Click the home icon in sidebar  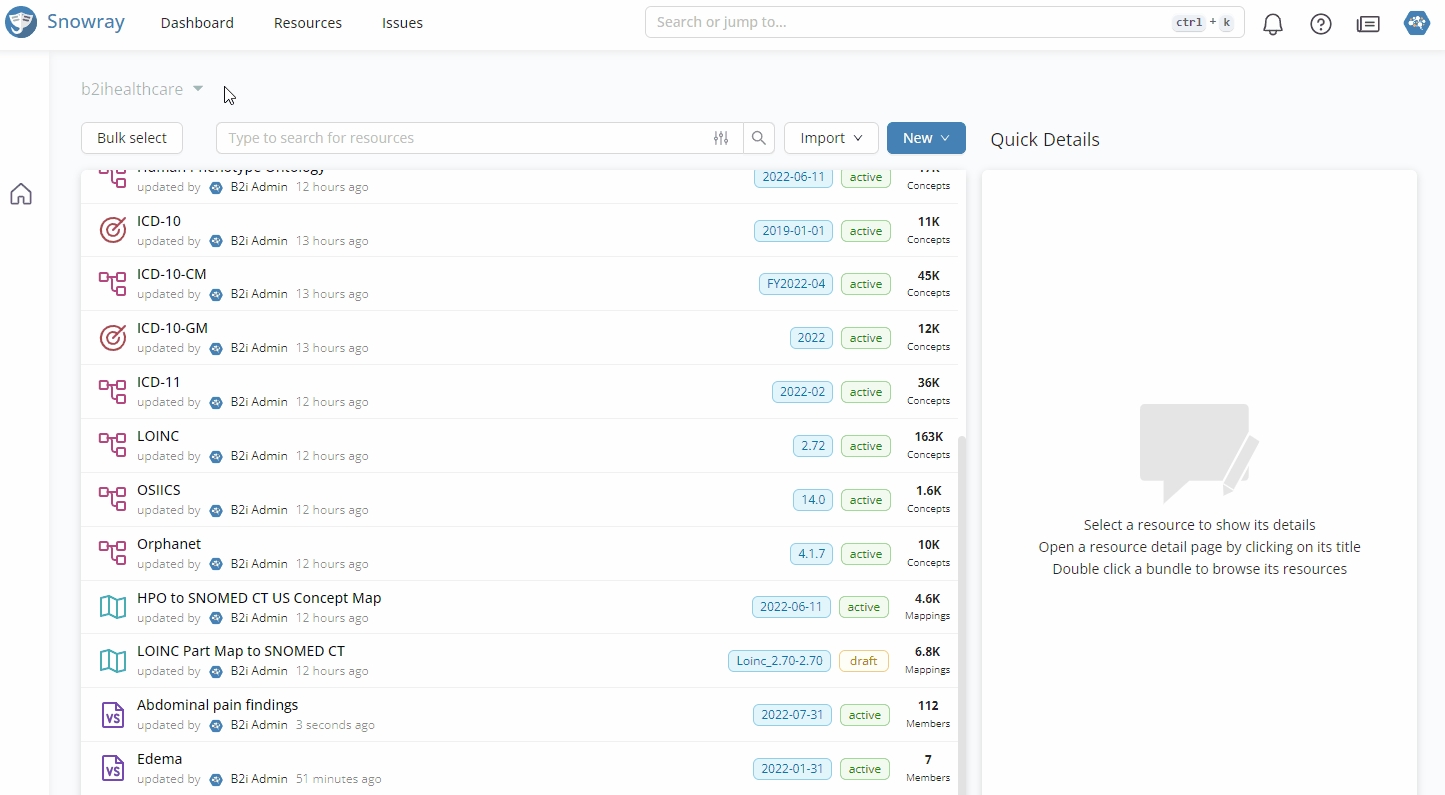21,194
